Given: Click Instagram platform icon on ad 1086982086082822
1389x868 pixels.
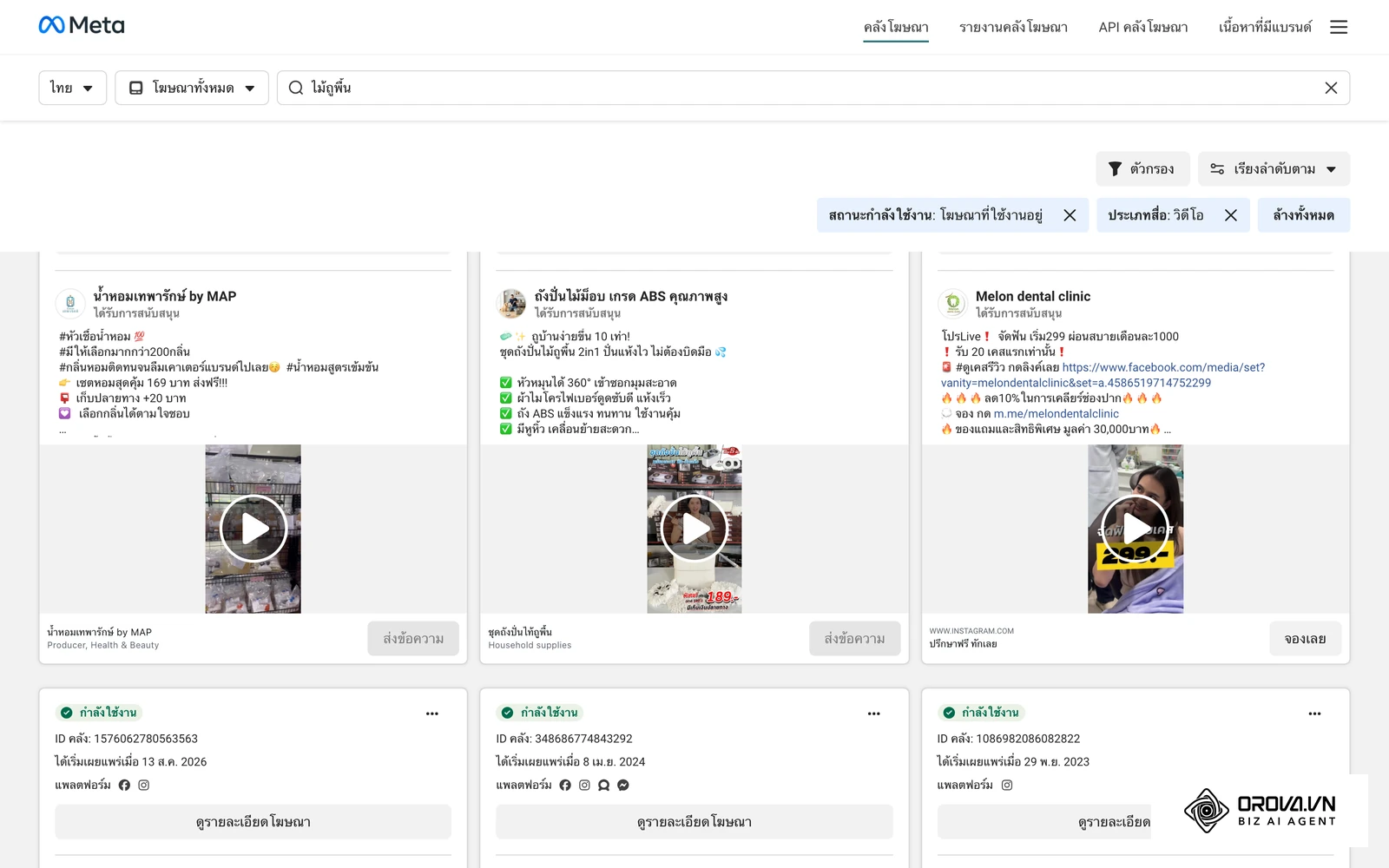Looking at the screenshot, I should click(x=1007, y=785).
